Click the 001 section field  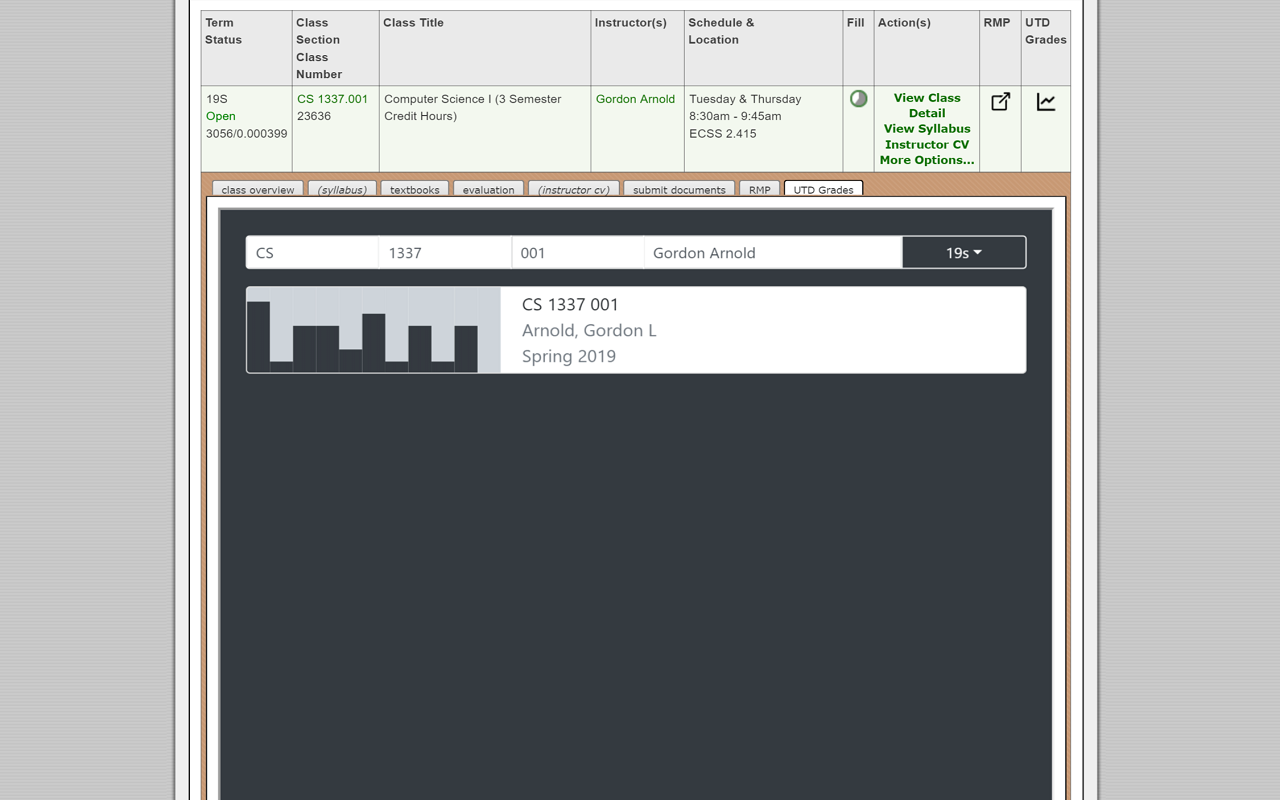(x=578, y=253)
